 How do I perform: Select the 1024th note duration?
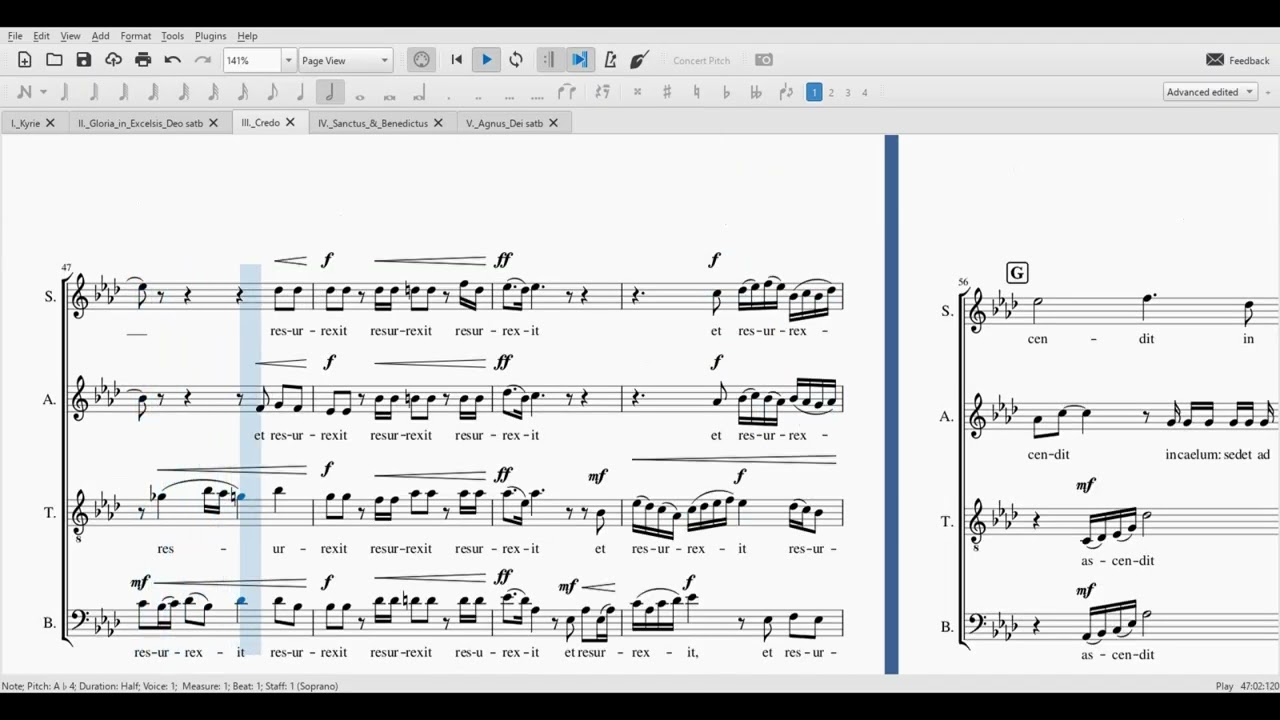64,92
